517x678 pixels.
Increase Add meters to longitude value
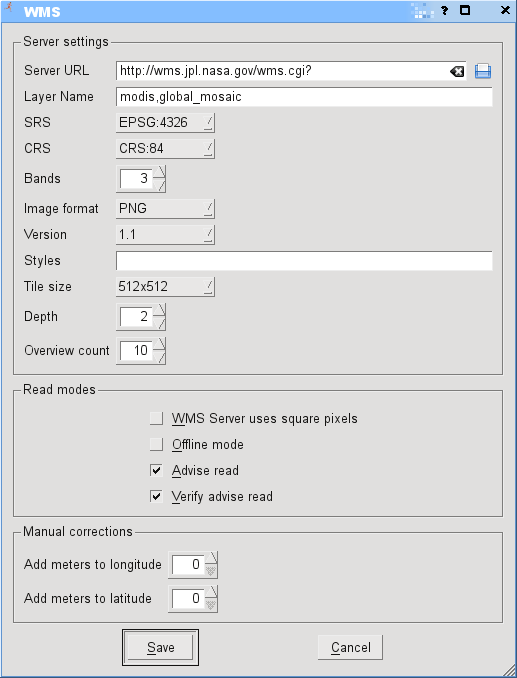point(211,558)
